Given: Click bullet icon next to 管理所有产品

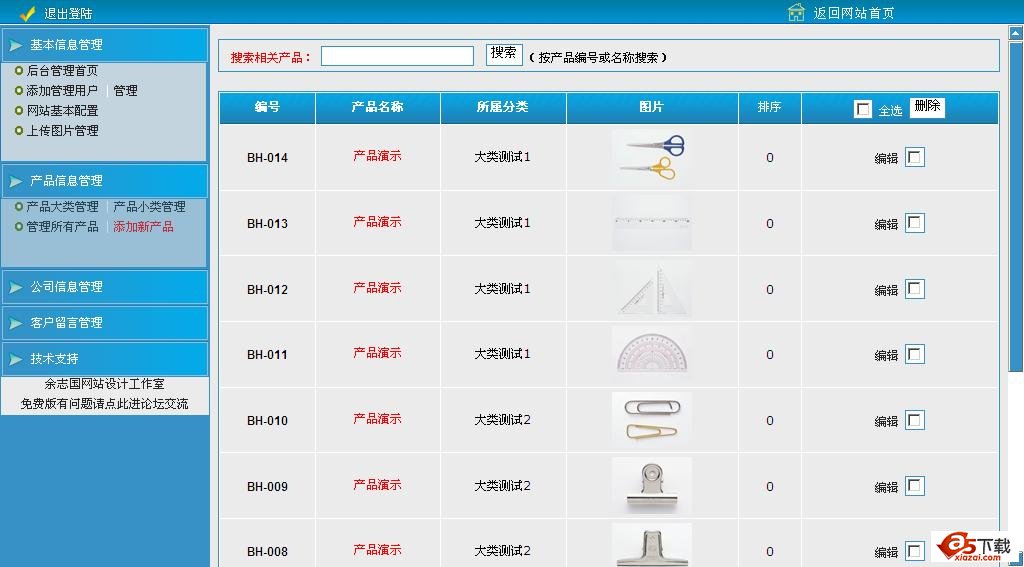Looking at the screenshot, I should coord(18,227).
